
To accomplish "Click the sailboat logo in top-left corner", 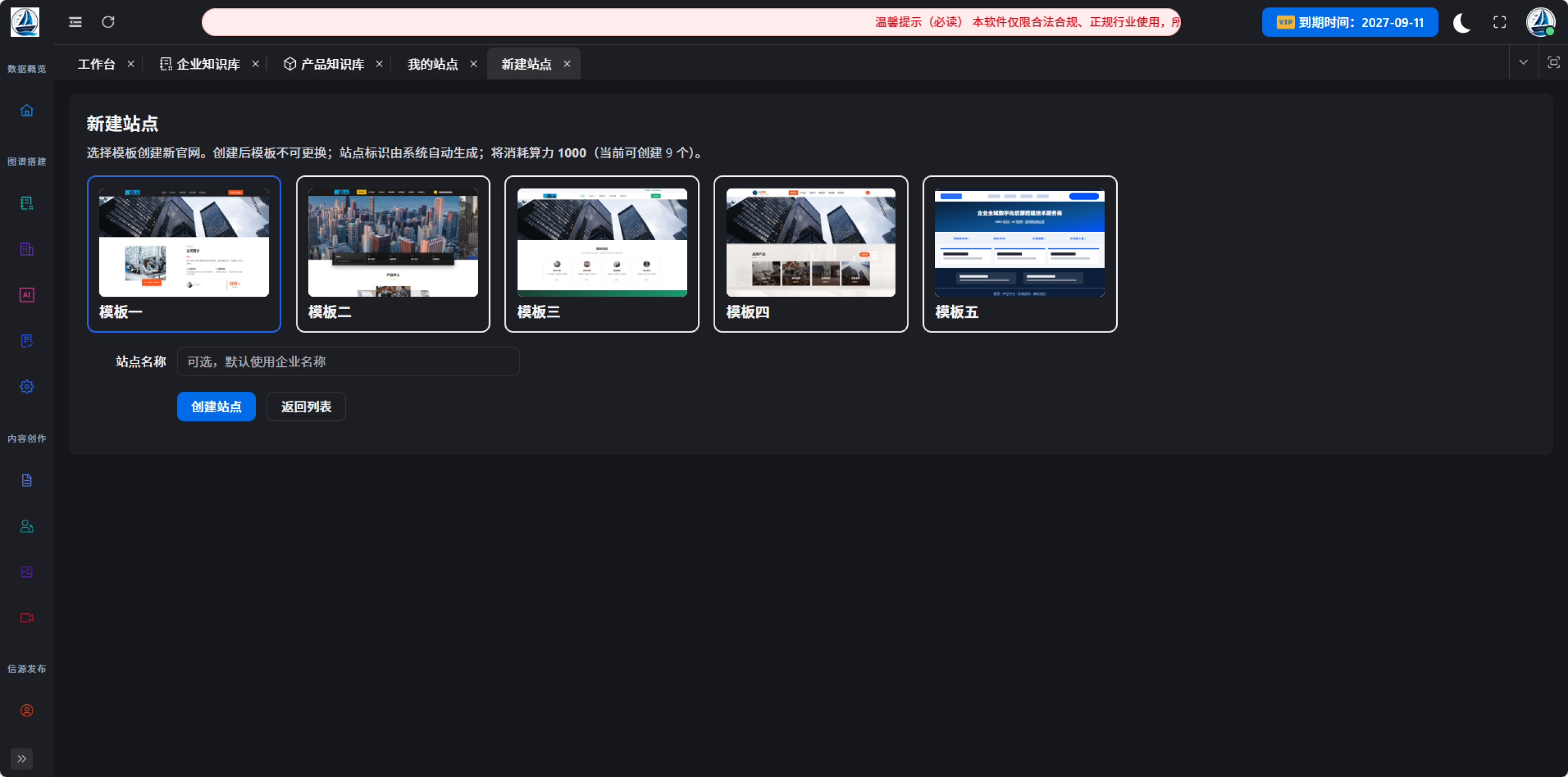I will [25, 22].
